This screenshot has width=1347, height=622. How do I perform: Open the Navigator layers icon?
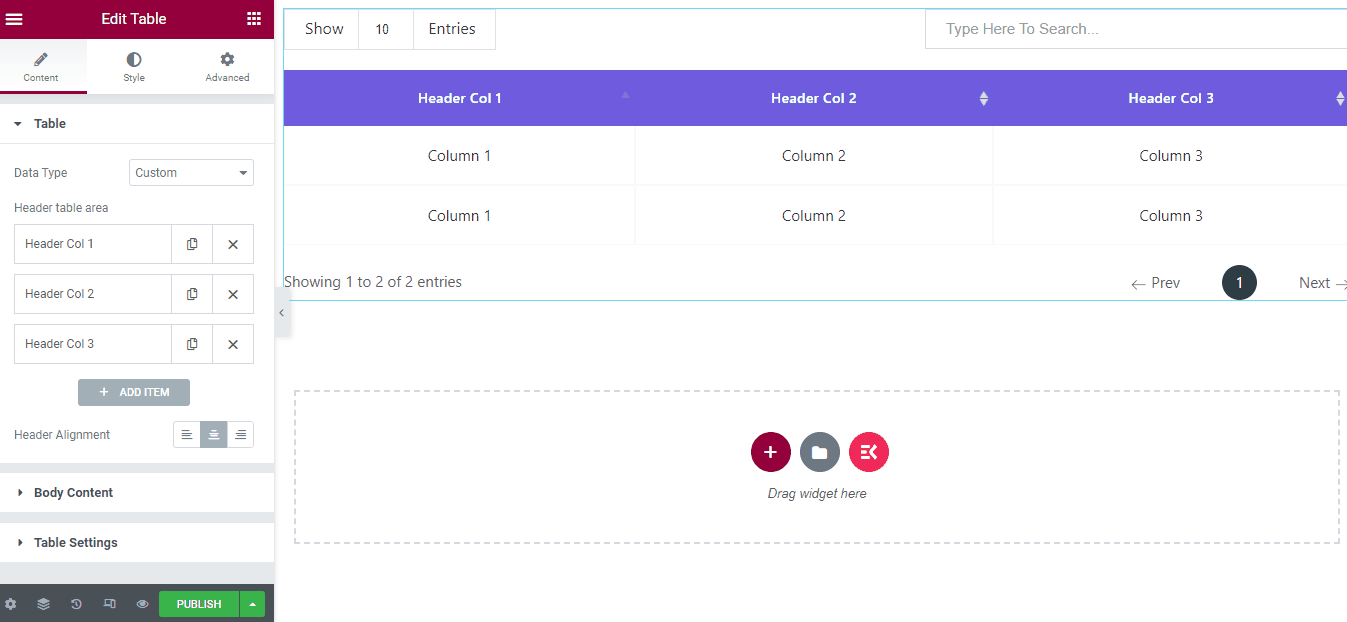click(x=43, y=603)
